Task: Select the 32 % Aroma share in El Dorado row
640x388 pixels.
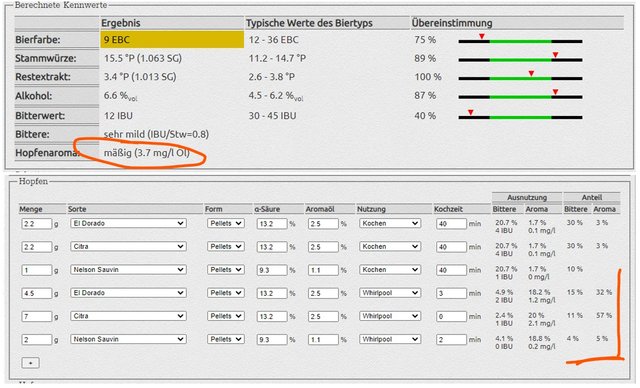Action: 604,292
